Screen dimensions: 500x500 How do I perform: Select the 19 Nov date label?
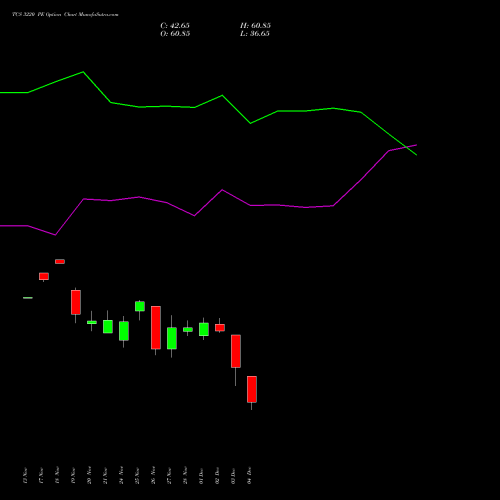point(73,476)
